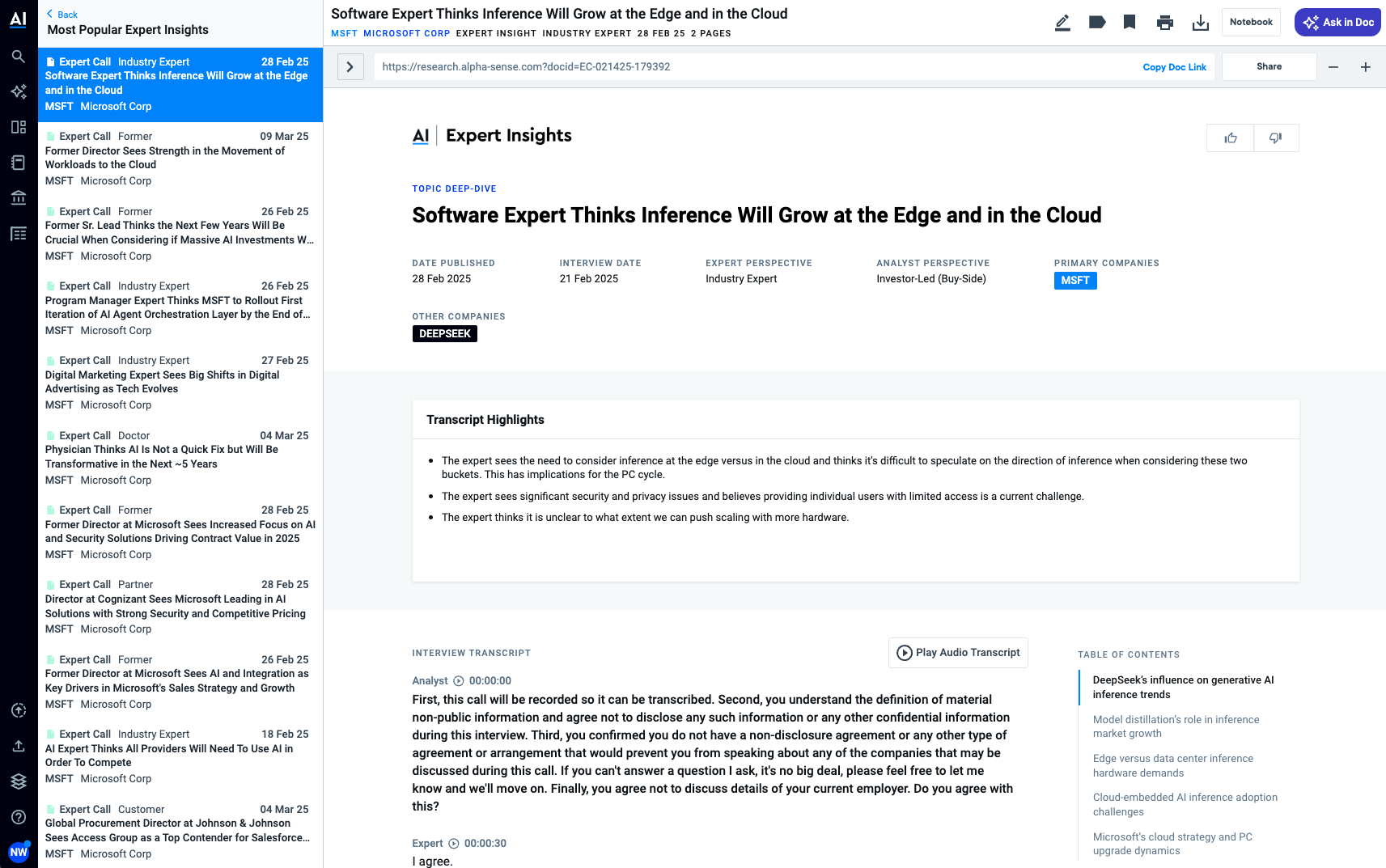Open the stacked layers icon in sidebar

(19, 781)
